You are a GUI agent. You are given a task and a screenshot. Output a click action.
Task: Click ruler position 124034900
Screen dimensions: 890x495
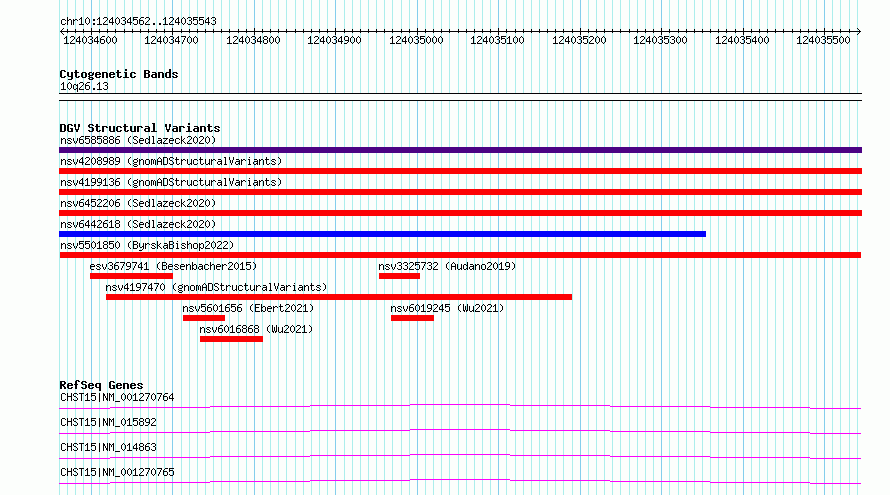click(x=334, y=40)
